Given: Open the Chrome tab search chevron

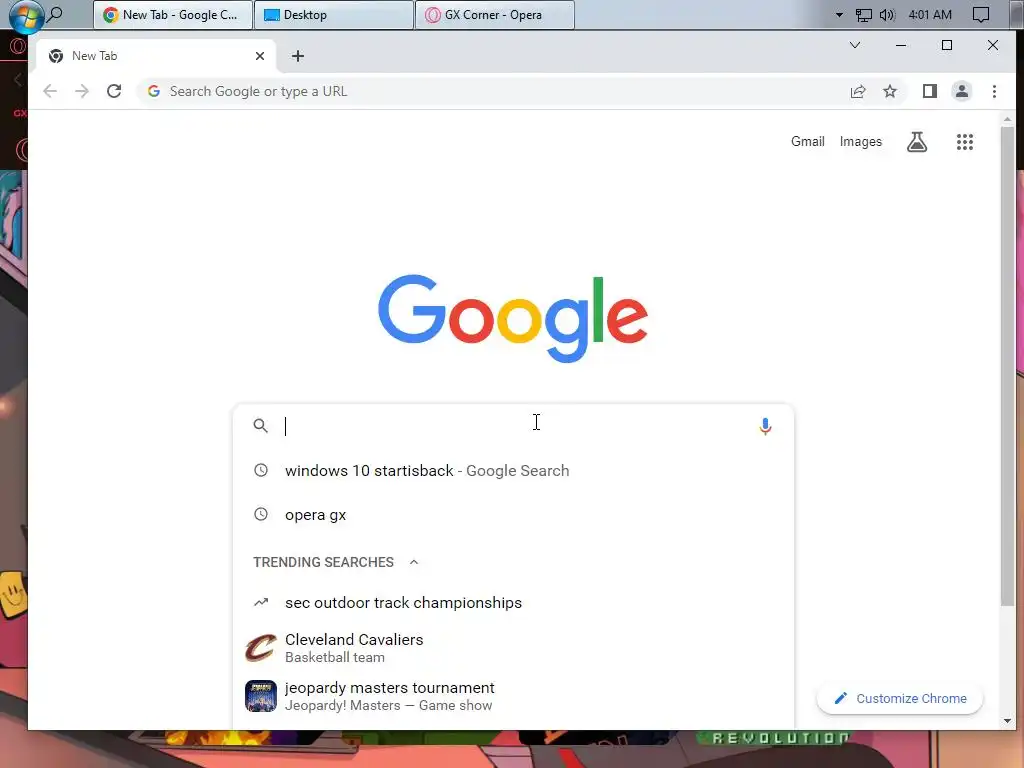Looking at the screenshot, I should 855,45.
